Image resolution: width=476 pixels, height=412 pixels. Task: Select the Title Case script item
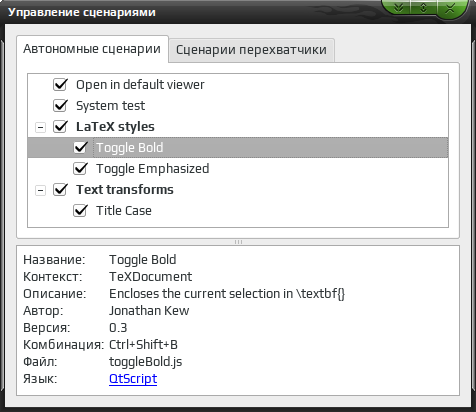tap(124, 211)
